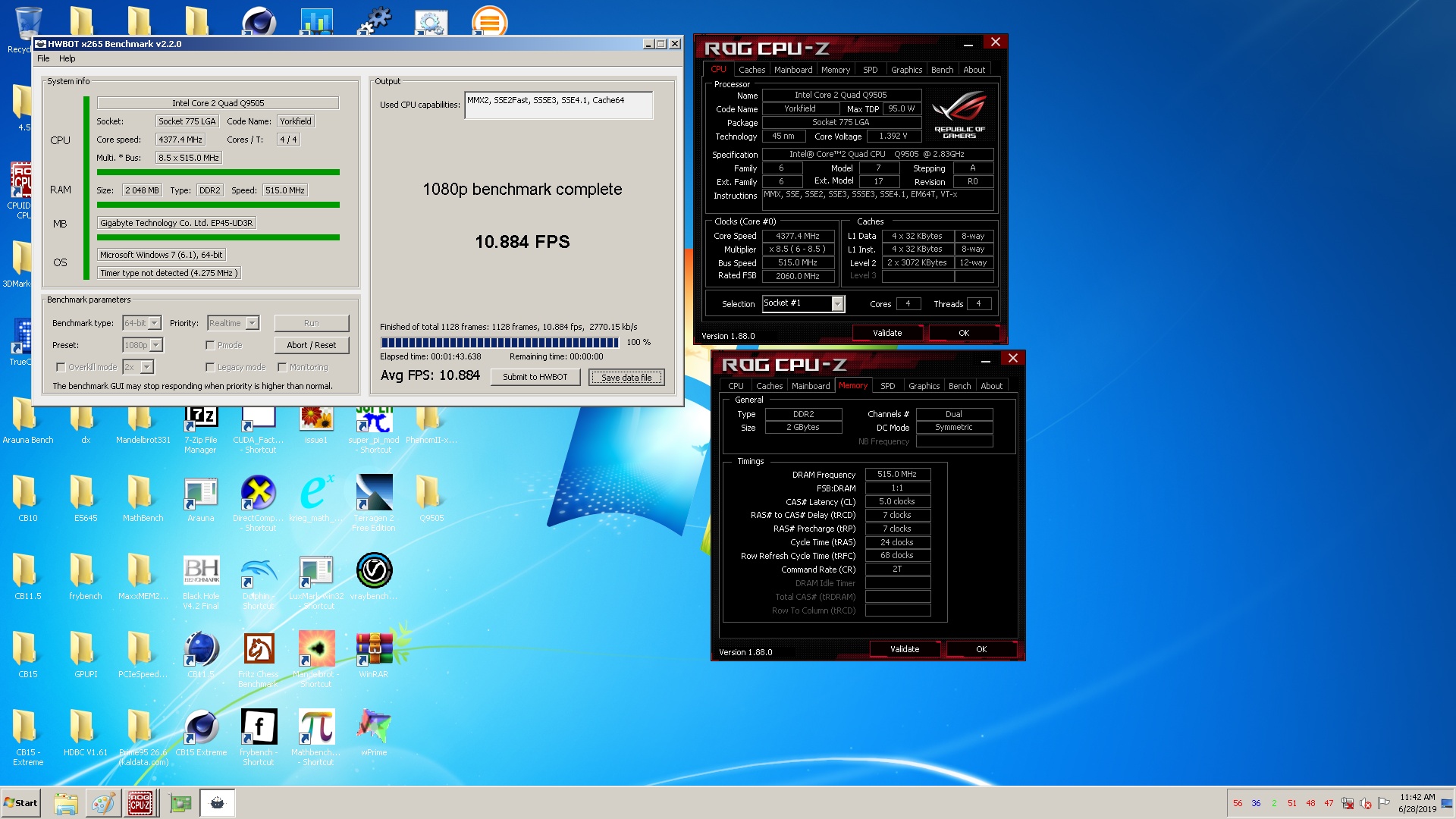Enable the Overkill mode checkbox
This screenshot has width=1456, height=819.
click(x=61, y=367)
